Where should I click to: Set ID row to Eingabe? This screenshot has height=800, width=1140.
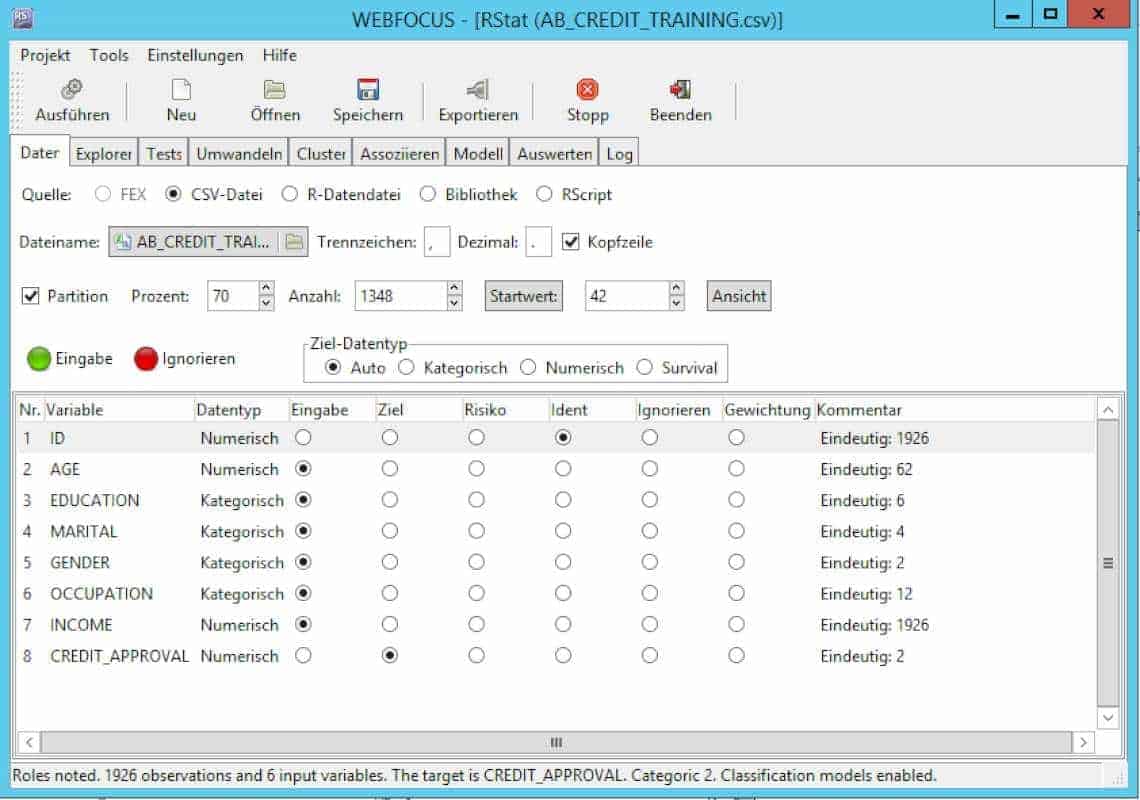(x=303, y=438)
